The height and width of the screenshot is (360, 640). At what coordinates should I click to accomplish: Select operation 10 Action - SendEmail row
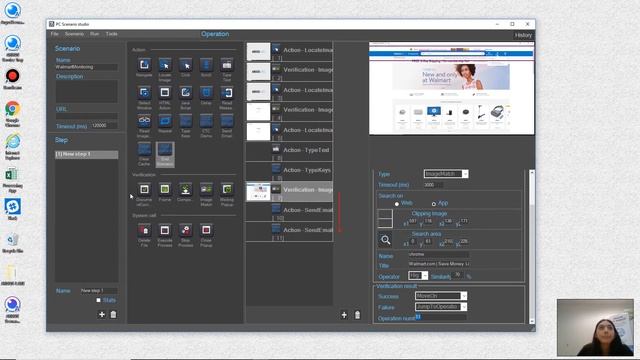(289, 211)
